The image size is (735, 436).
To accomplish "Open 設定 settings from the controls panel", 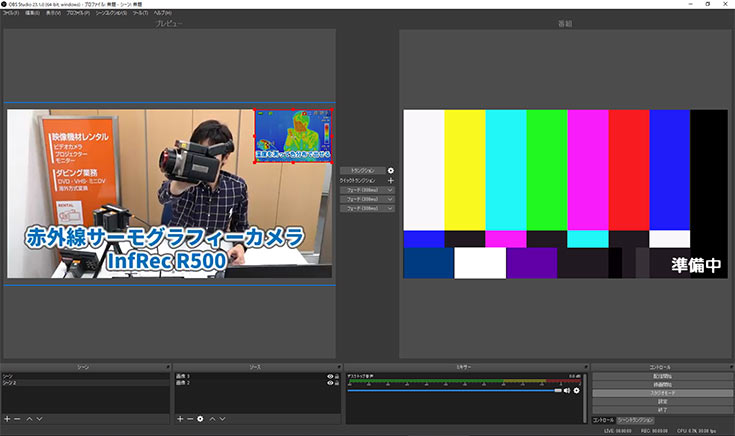I will [x=662, y=402].
